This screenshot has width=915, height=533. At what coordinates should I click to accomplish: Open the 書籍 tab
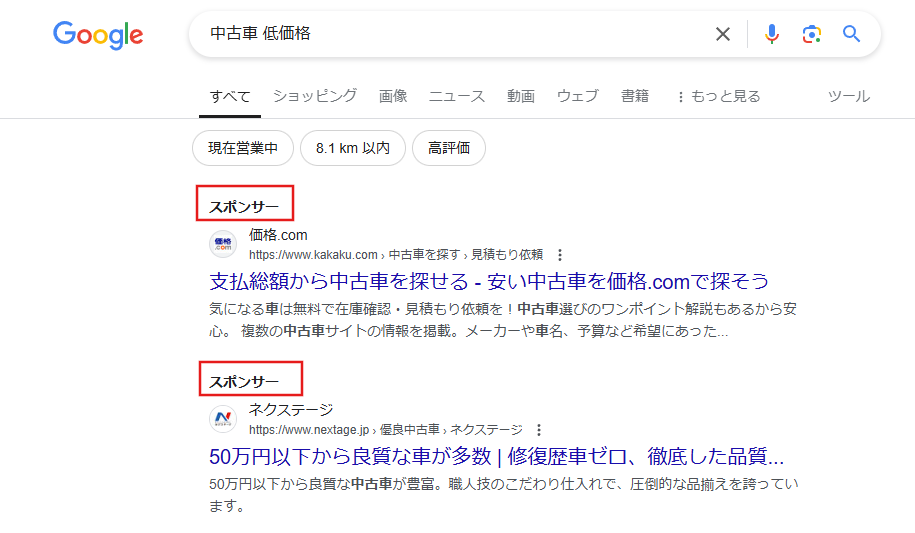(x=634, y=96)
